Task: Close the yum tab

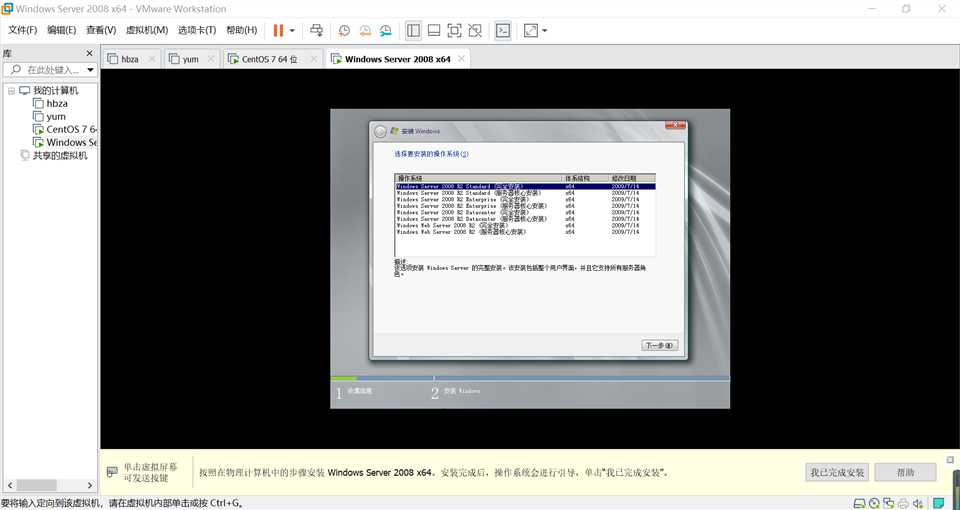Action: point(211,59)
